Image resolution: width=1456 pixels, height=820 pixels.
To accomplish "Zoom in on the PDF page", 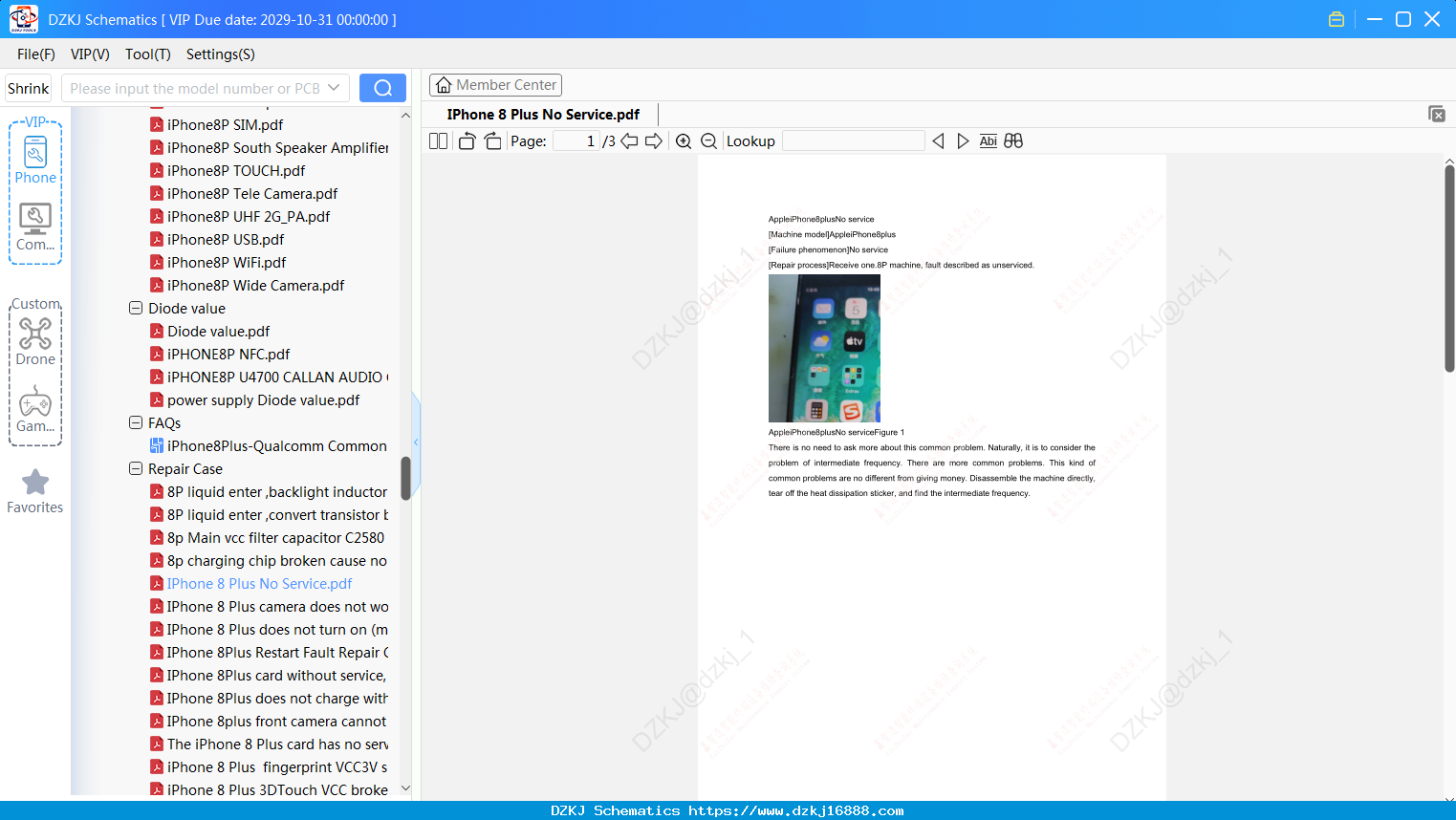I will click(684, 141).
